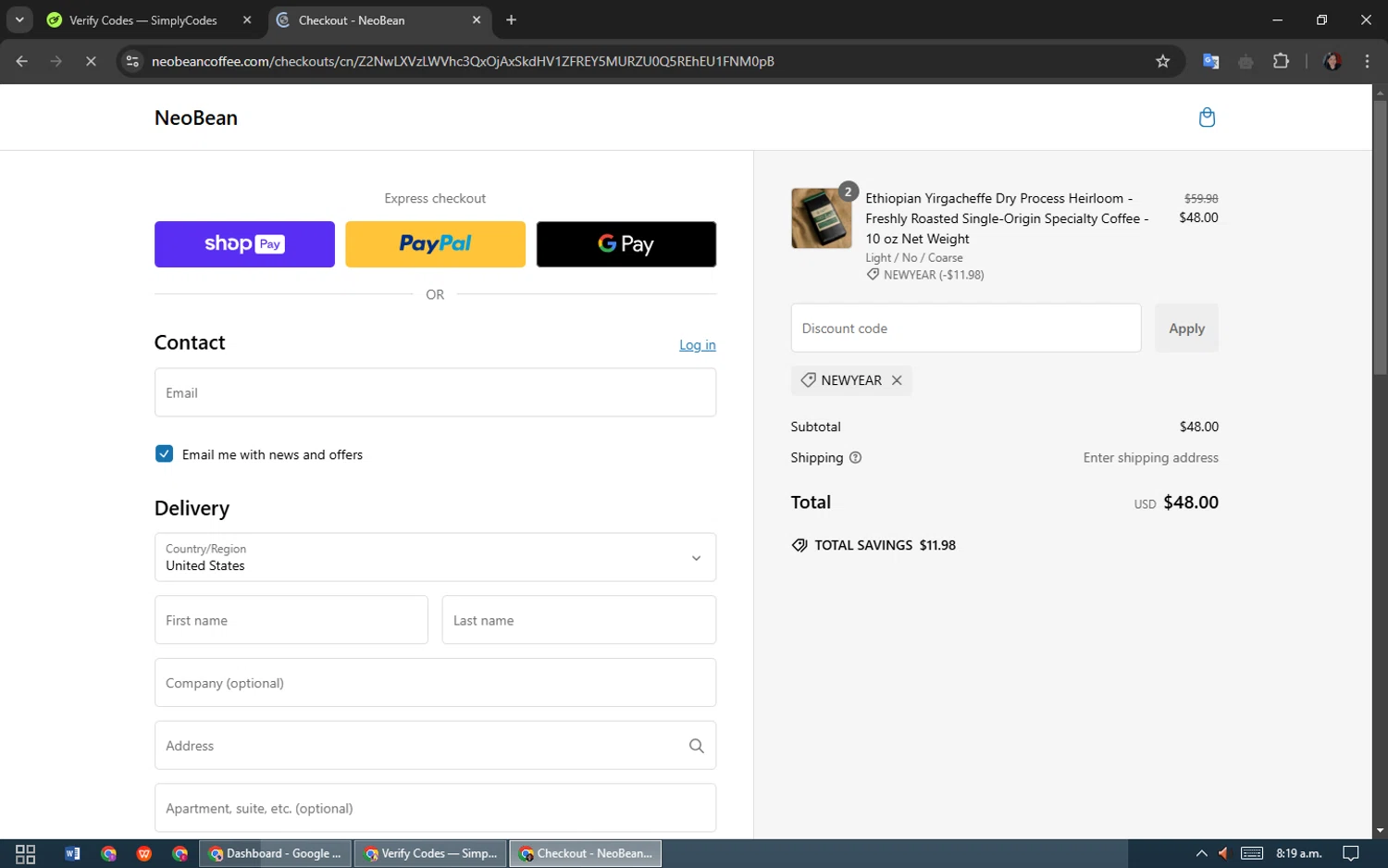Click the browser address bar URL
Screen dimensions: 1388x868
(463, 61)
